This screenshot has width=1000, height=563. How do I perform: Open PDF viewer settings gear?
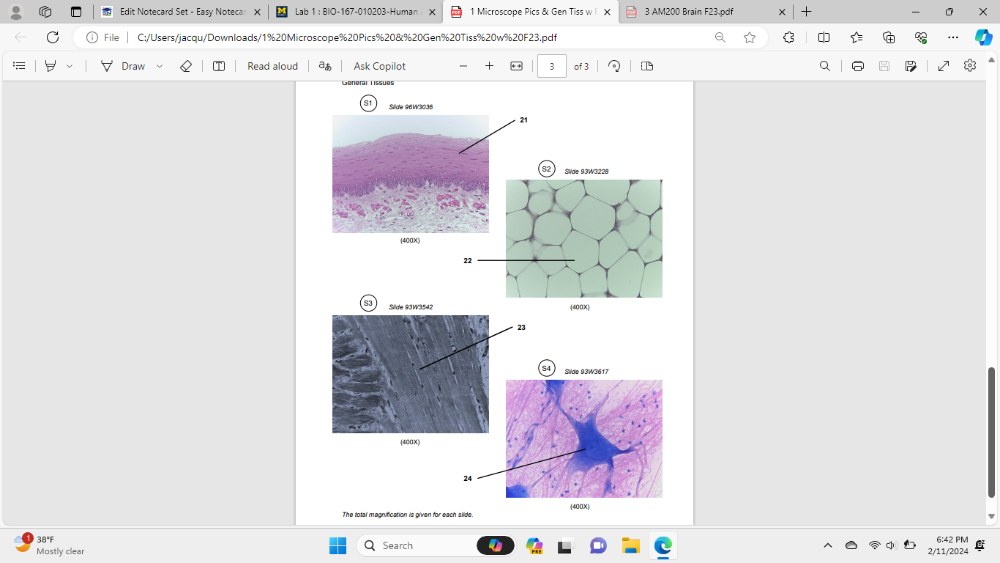[969, 66]
